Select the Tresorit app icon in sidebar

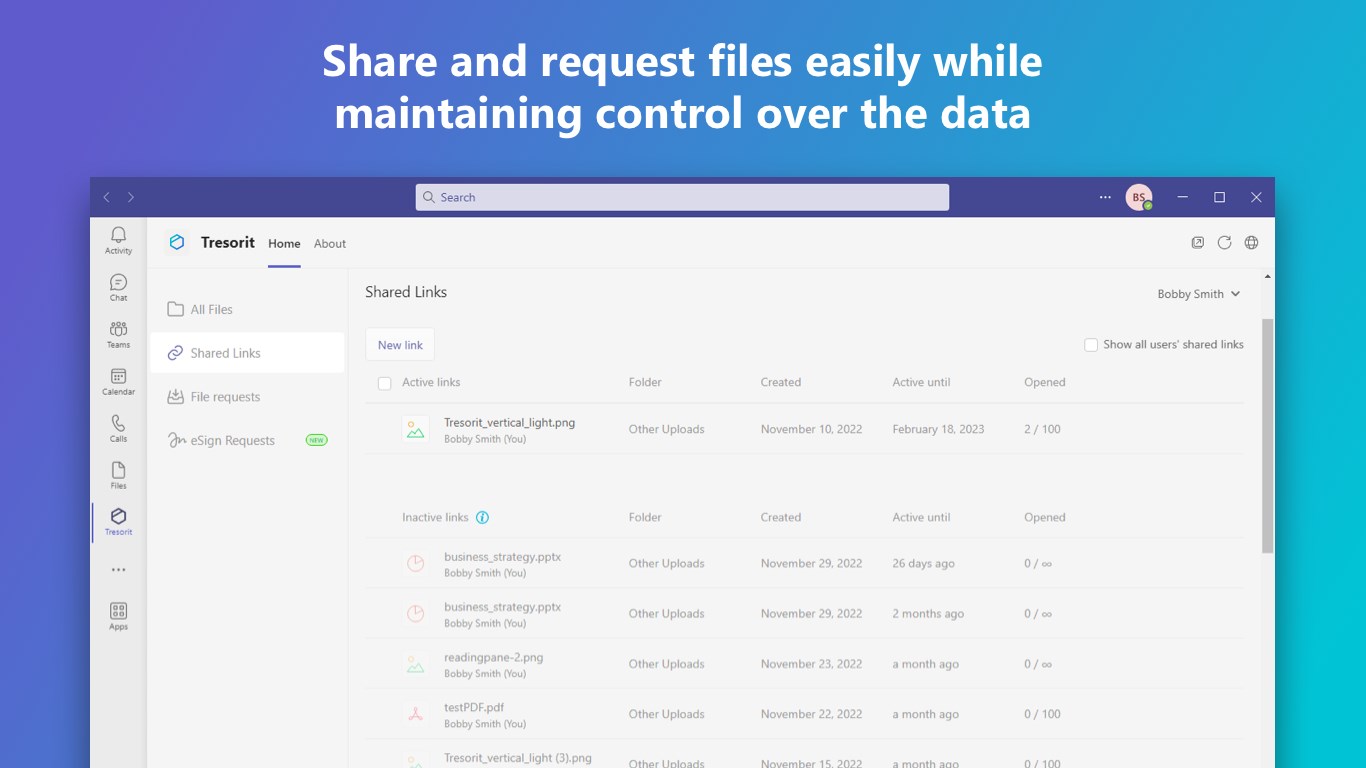pos(118,521)
